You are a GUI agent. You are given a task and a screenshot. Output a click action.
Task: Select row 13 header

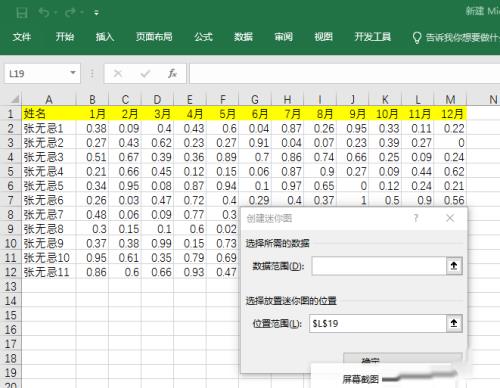[x=10, y=286]
